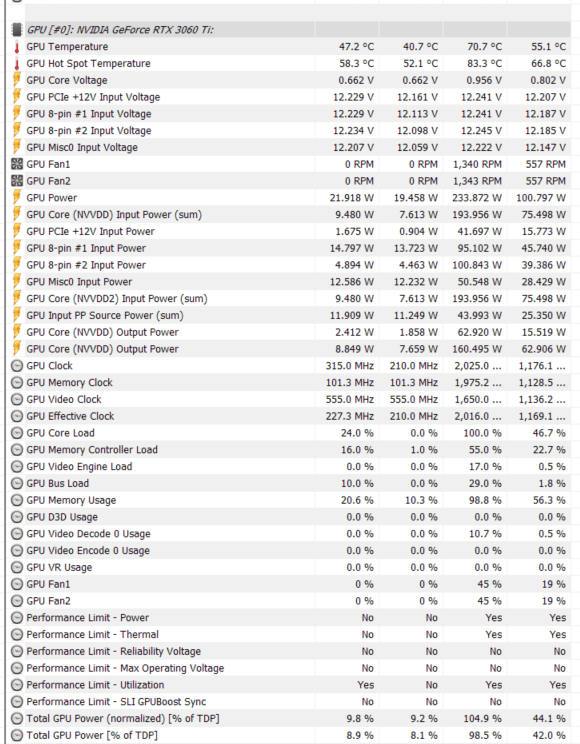Click thermometer icon beside GPU Hot Spot Temperature
This screenshot has width=580, height=744.
click(x=17, y=64)
